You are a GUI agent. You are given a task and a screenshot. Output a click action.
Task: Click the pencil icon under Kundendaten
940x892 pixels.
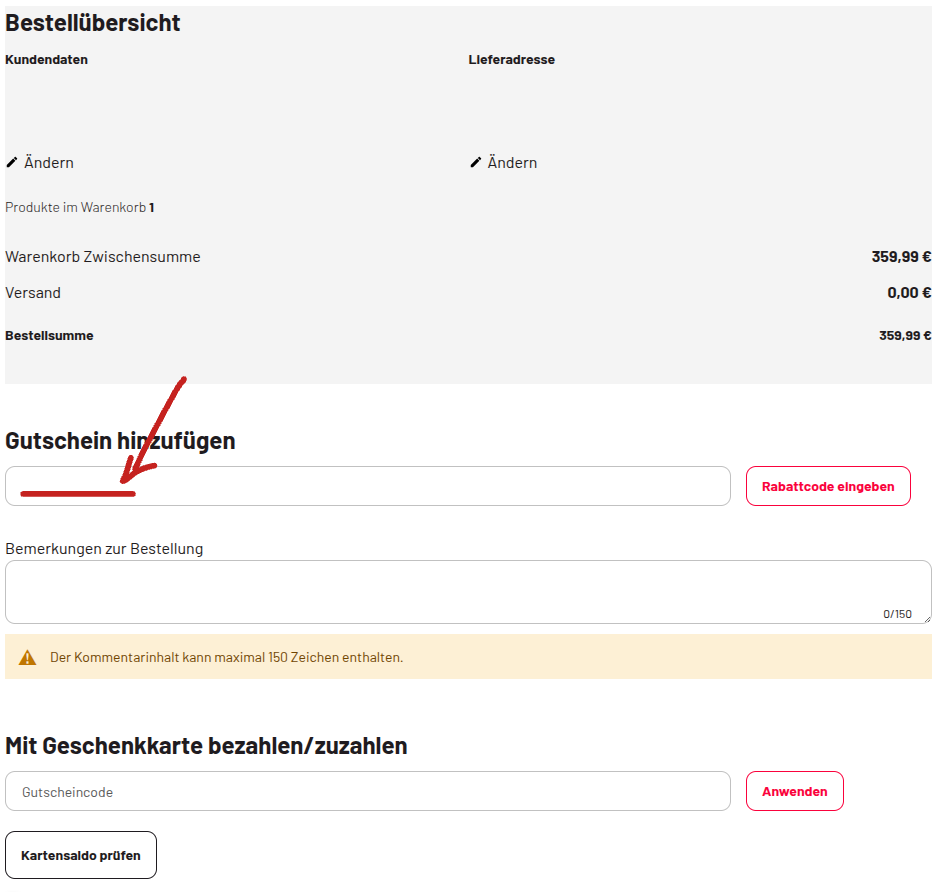coord(12,162)
